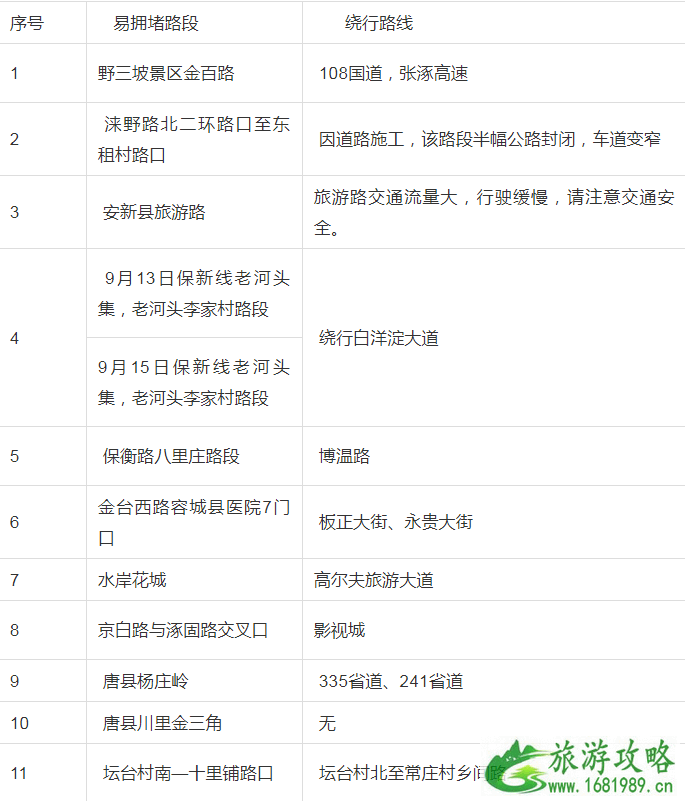Select the cell '唐县川里金三角'
The image size is (685, 801).
pos(194,723)
